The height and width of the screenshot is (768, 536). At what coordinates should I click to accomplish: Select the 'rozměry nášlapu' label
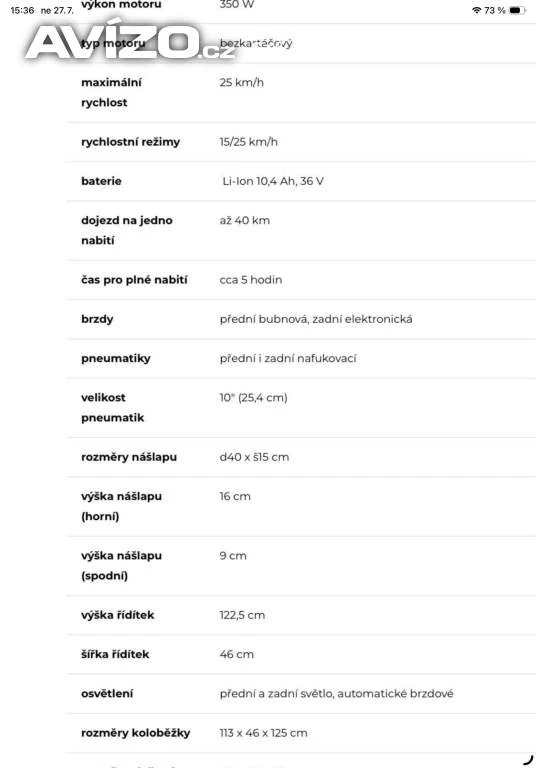(129, 457)
